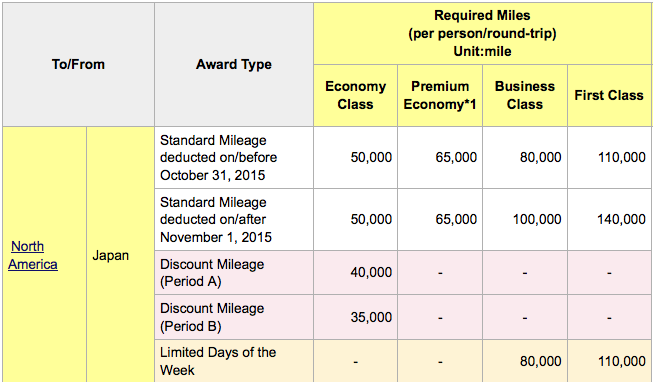This screenshot has width=653, height=382.
Task: Click the To/From header cell
Action: click(x=78, y=65)
